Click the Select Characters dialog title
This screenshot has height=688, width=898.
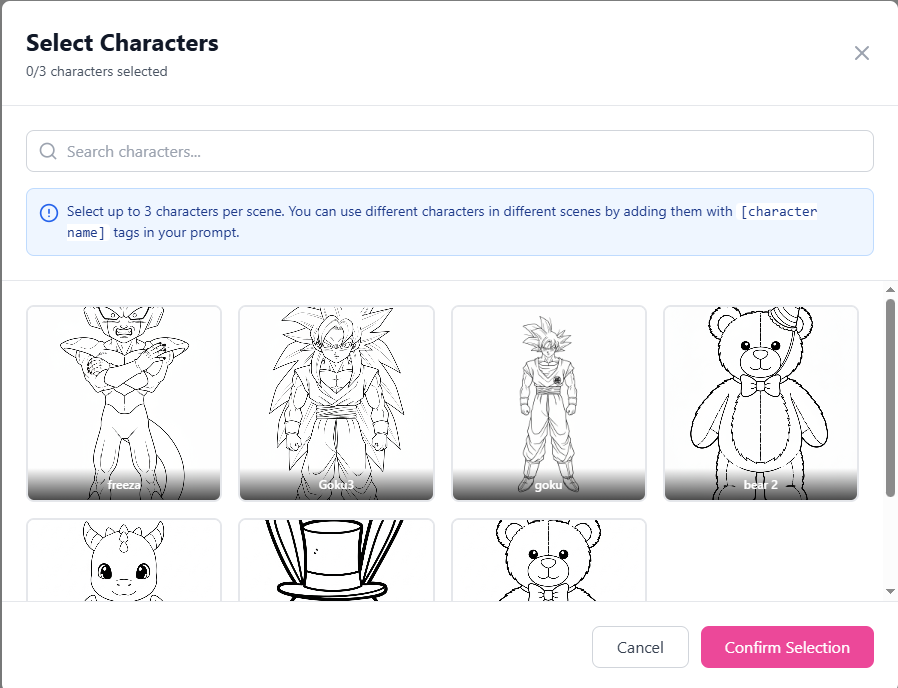pos(122,43)
